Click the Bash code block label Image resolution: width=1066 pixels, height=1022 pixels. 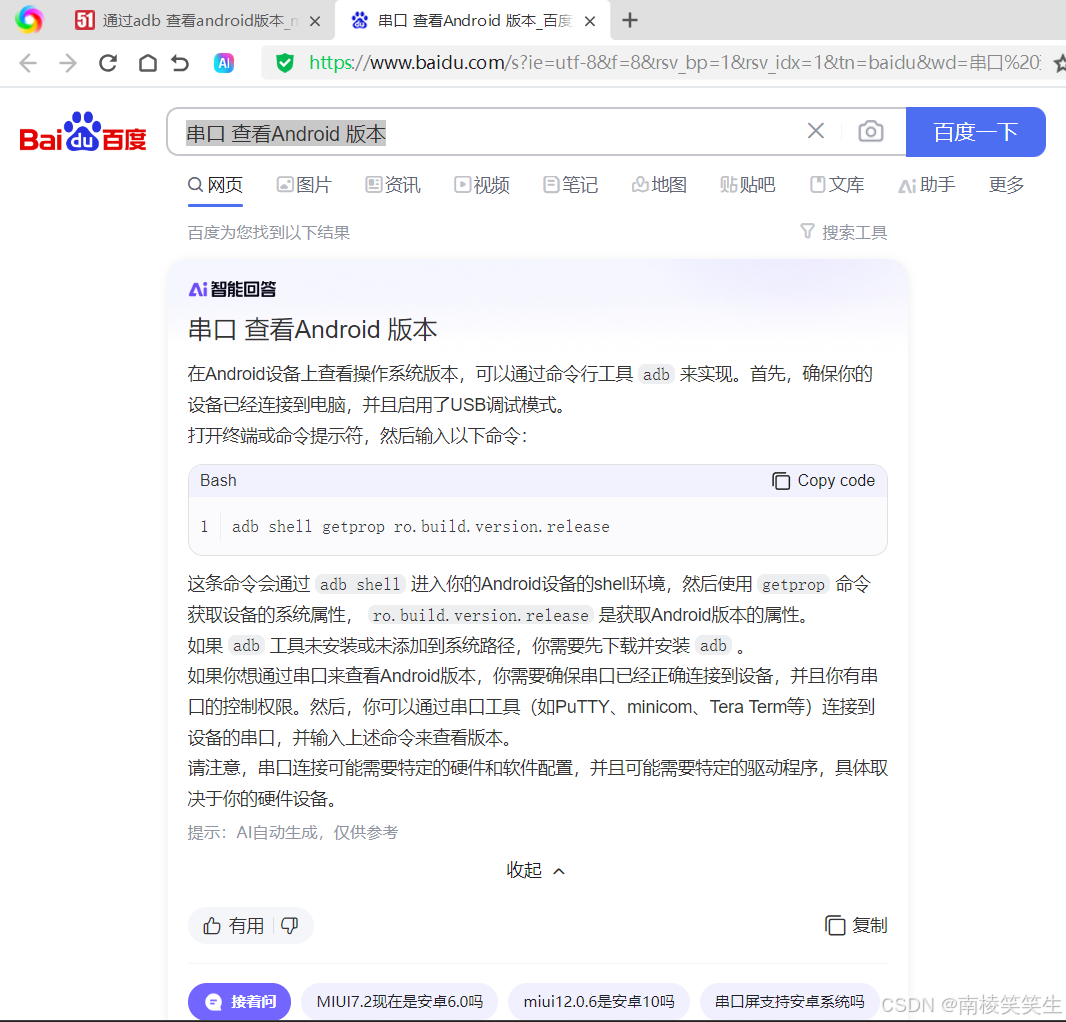click(x=218, y=481)
